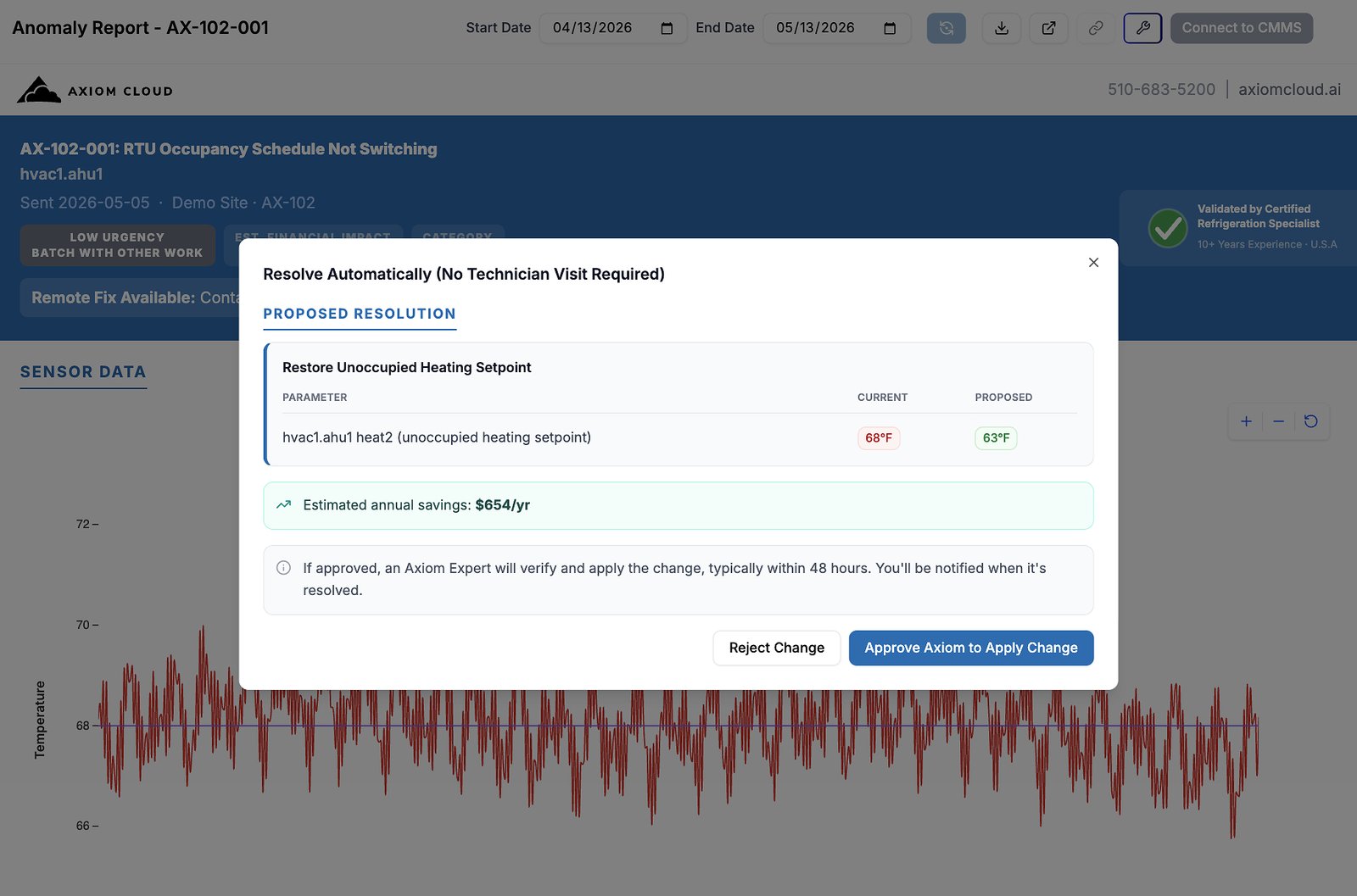
Task: Click the 'Anomaly Report - AX-102-001' title
Action: (x=141, y=28)
